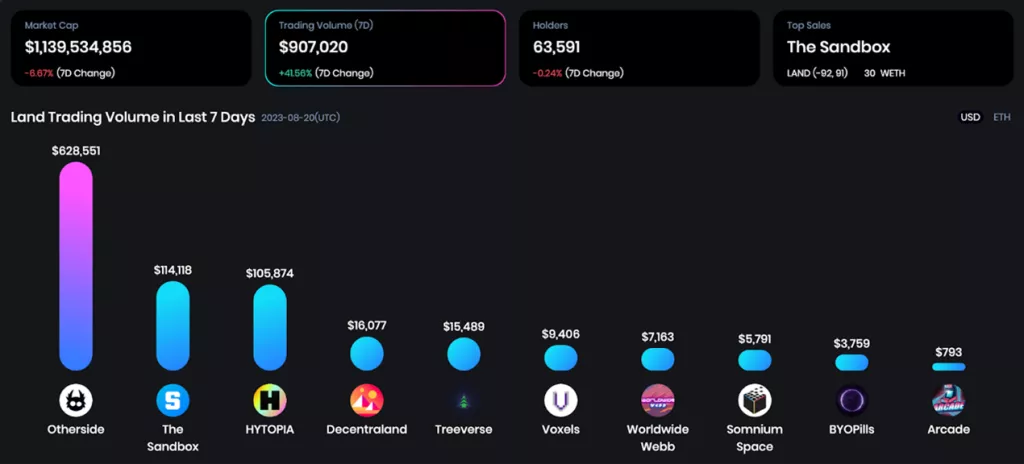
Task: Click the HYTOPIA blue volume bar
Action: pyautogui.click(x=270, y=327)
